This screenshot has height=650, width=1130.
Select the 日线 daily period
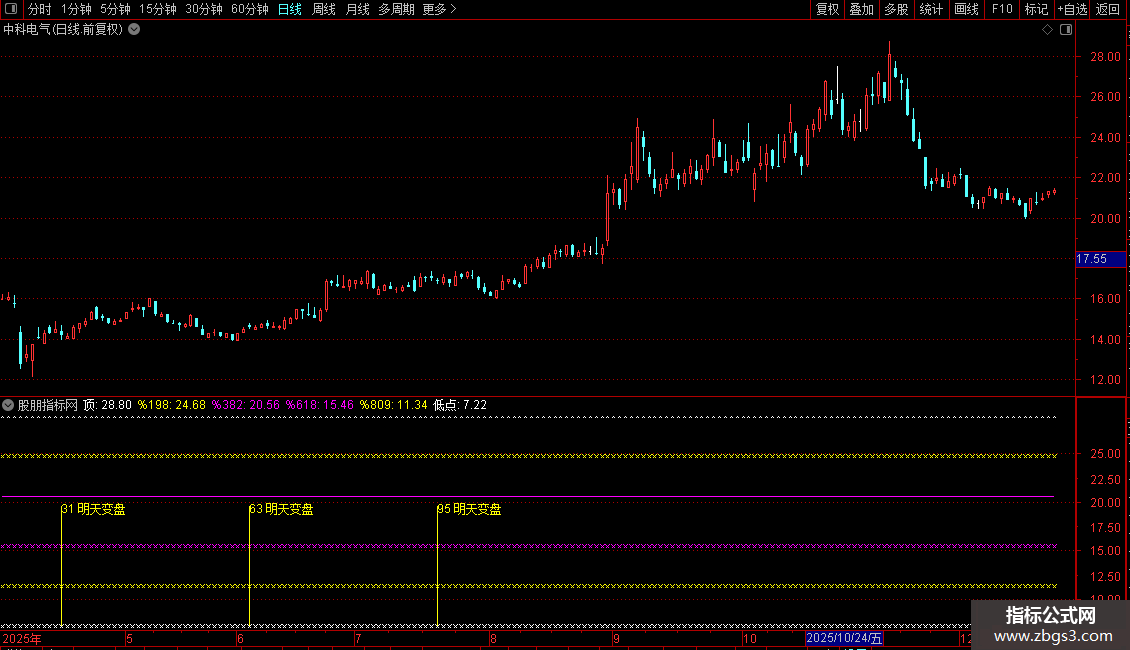click(290, 9)
